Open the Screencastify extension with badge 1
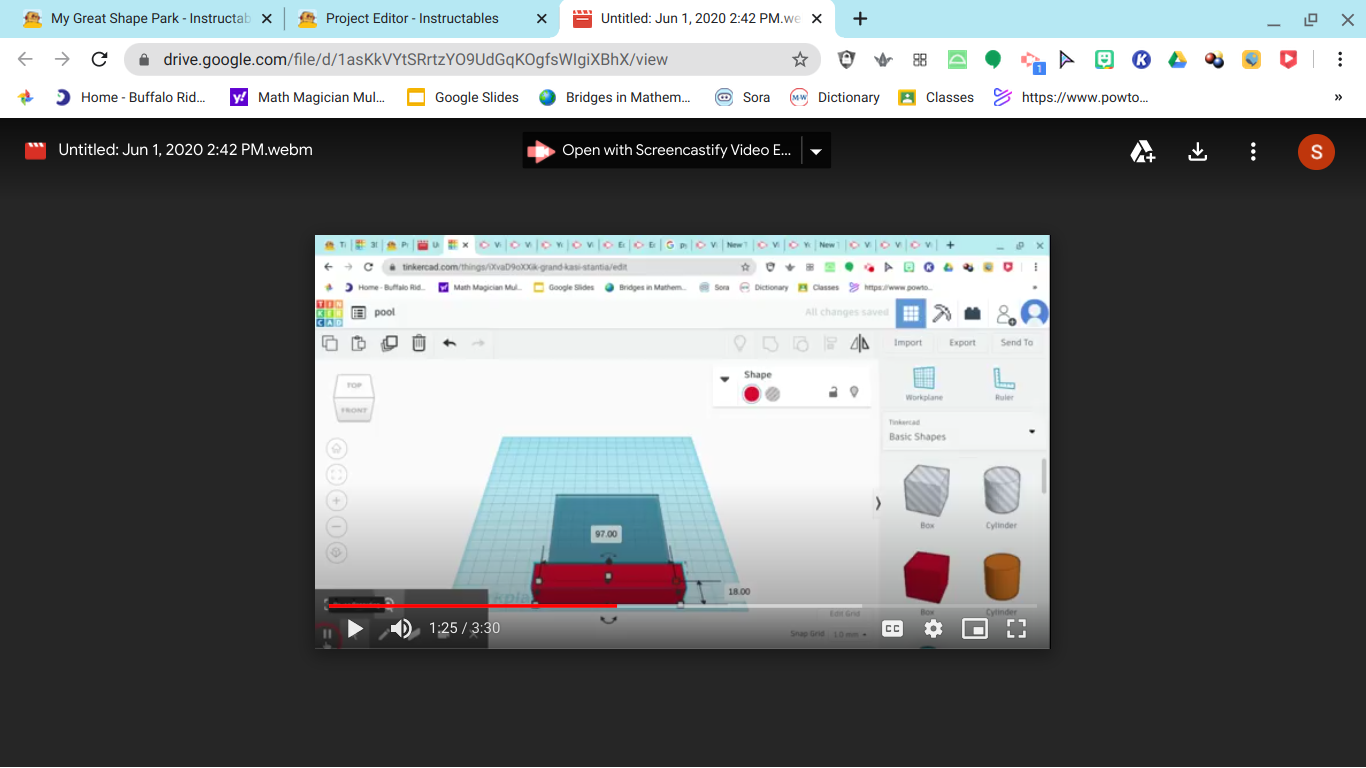Viewport: 1366px width, 768px height. 1031,61
